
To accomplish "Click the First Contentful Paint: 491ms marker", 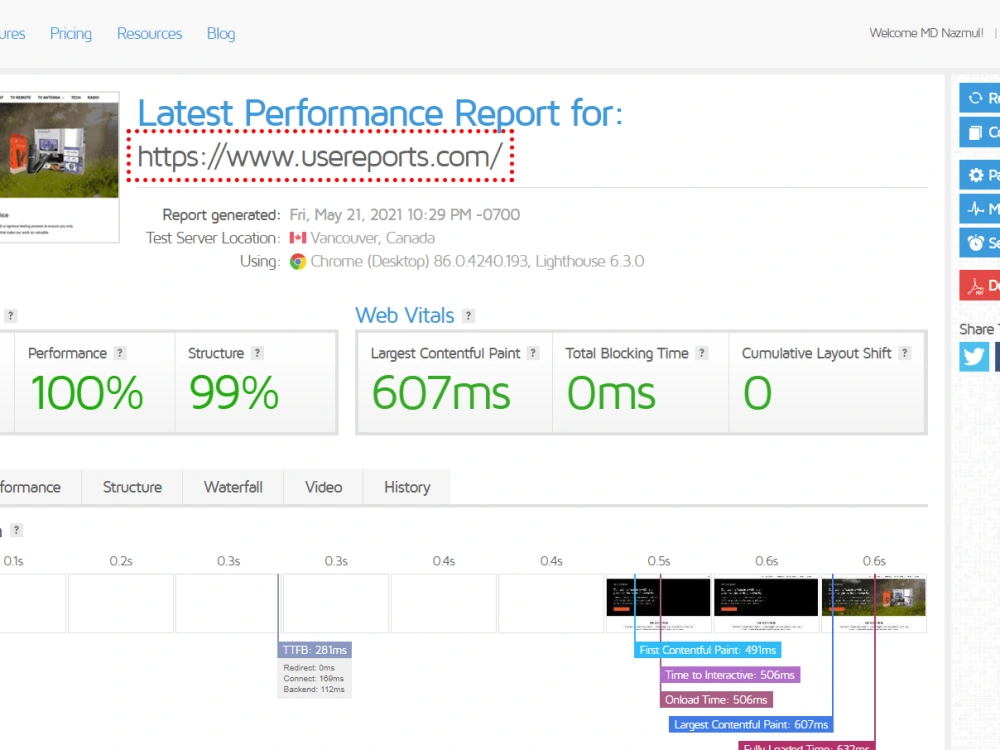I will (707, 650).
